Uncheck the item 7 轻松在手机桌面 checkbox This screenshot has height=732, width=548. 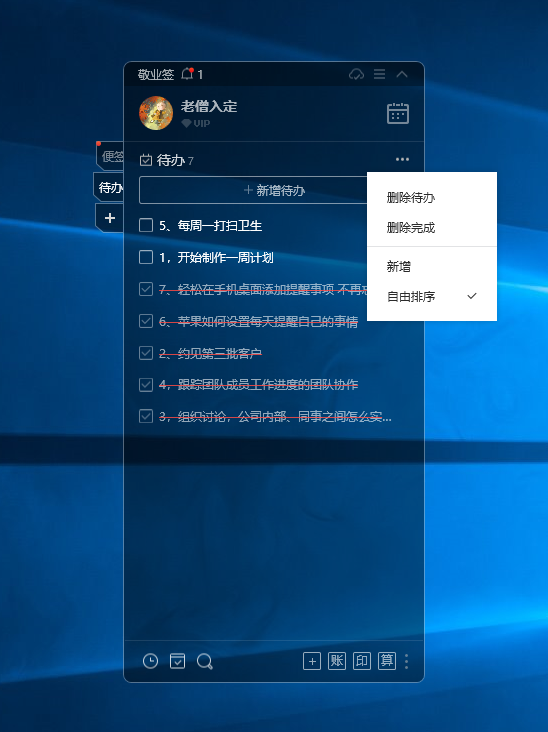[x=146, y=289]
